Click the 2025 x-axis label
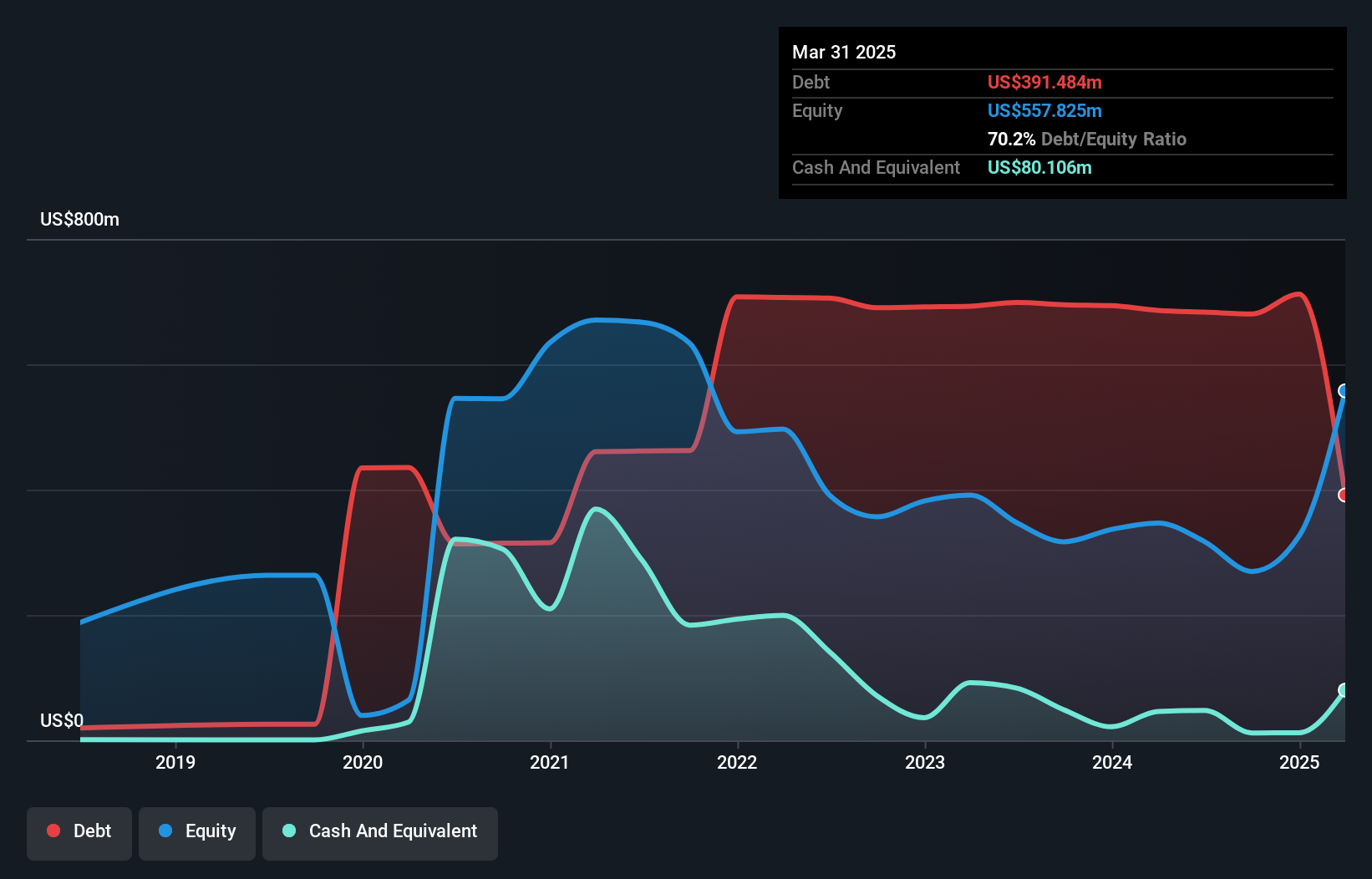1372x879 pixels. 1299,762
